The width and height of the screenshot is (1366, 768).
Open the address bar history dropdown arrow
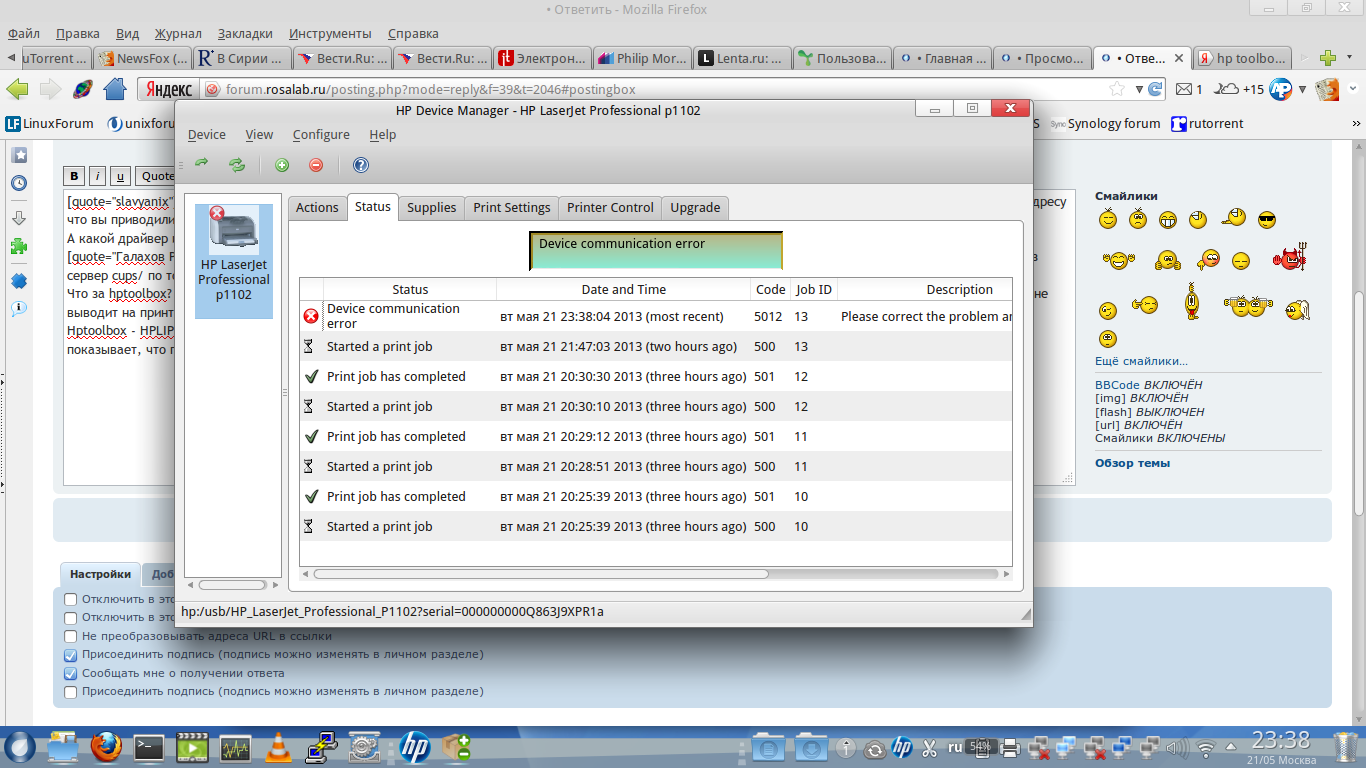tap(1137, 89)
